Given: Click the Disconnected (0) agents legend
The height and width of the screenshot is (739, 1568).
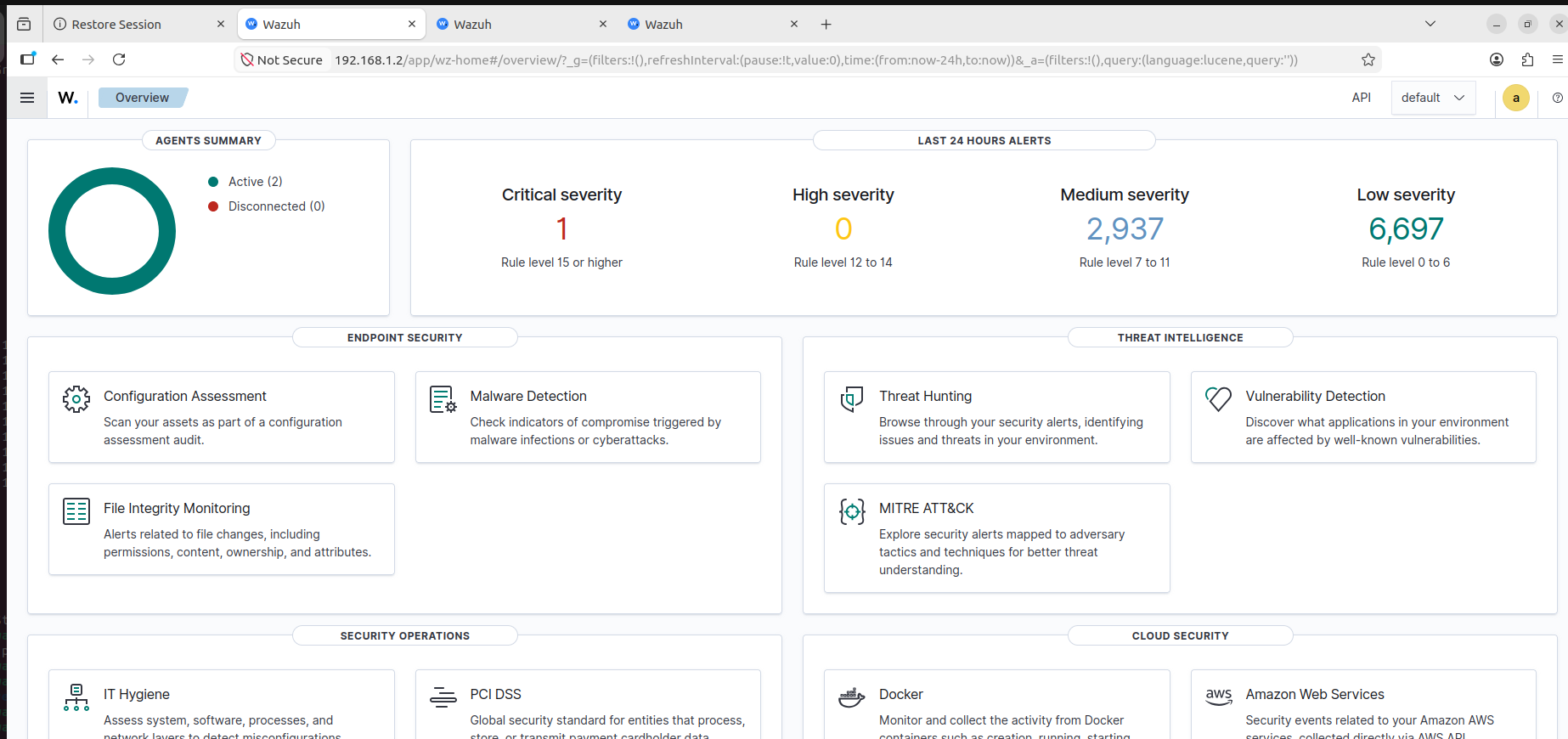Looking at the screenshot, I should click(x=276, y=206).
